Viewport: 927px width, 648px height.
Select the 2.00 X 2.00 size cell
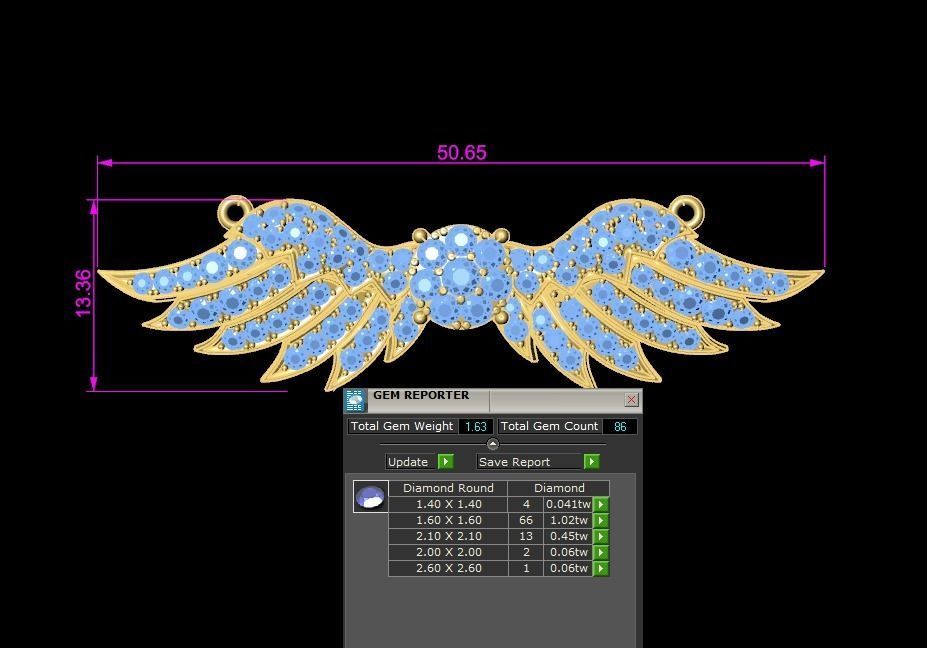[x=448, y=552]
